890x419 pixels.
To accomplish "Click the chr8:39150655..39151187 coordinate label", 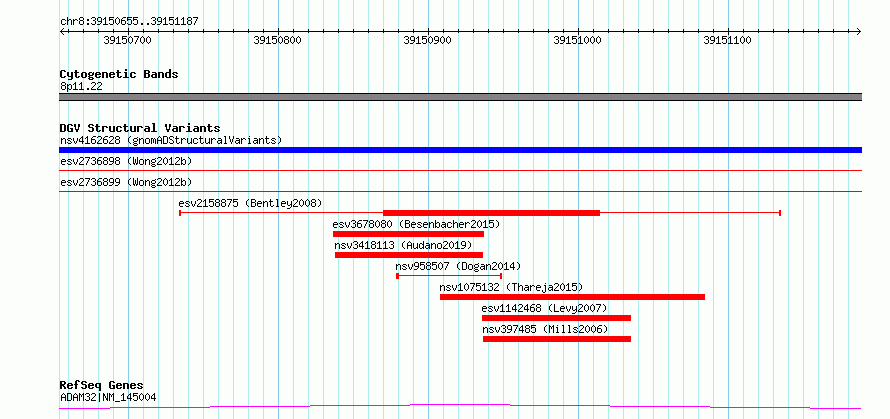I will point(129,22).
